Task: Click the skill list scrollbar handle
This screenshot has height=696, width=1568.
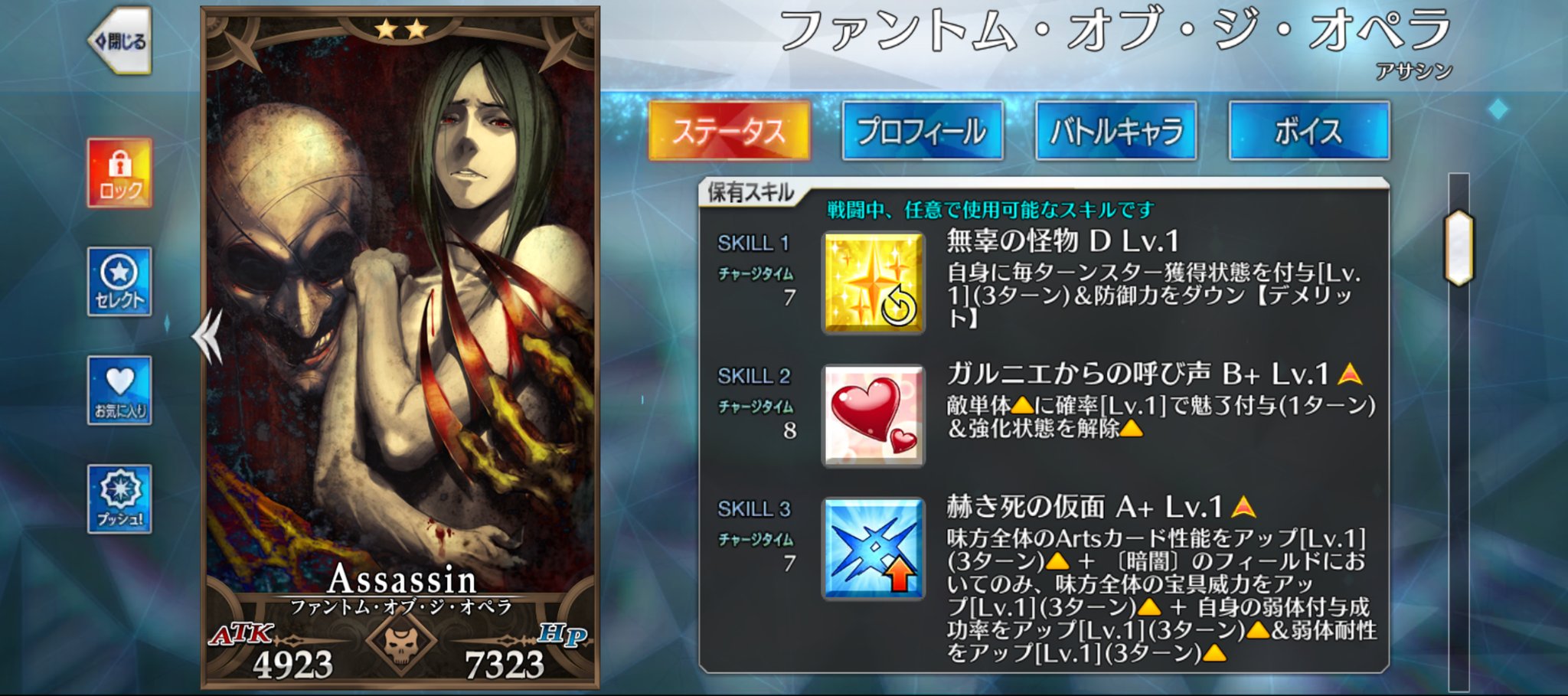Action: (x=1459, y=248)
